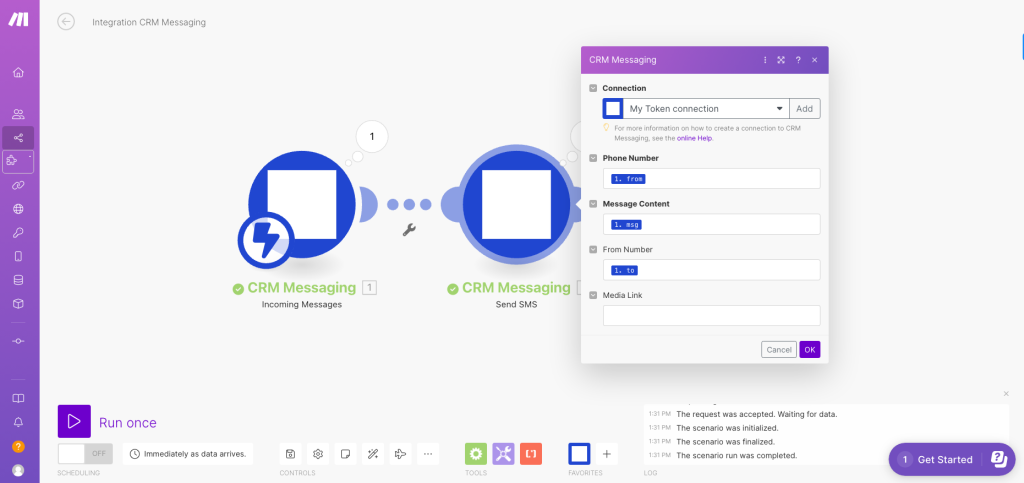Close the CRM Messaging dialog
Image resolution: width=1024 pixels, height=483 pixels.
click(x=814, y=60)
